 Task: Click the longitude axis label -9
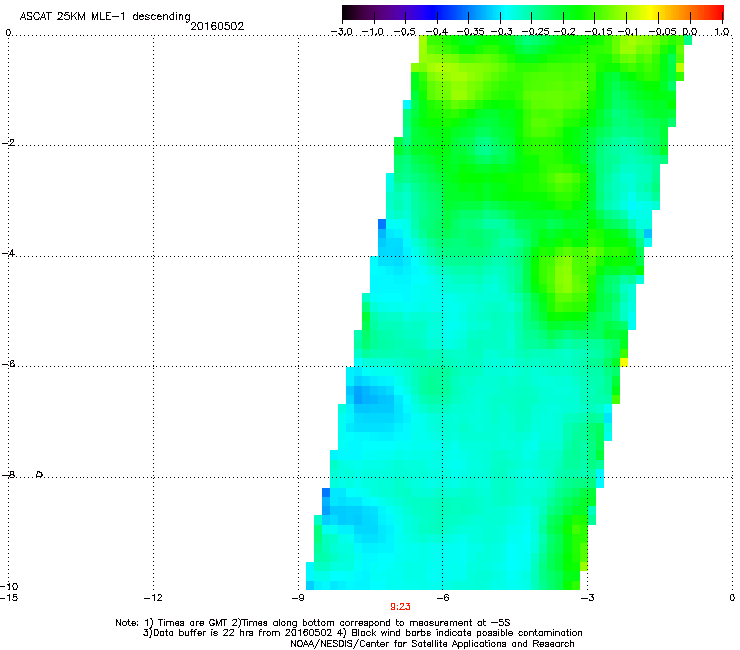pyautogui.click(x=298, y=598)
